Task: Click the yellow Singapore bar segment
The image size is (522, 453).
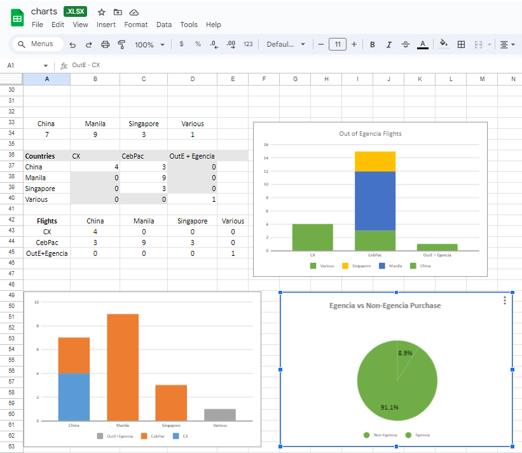Action: 375,161
